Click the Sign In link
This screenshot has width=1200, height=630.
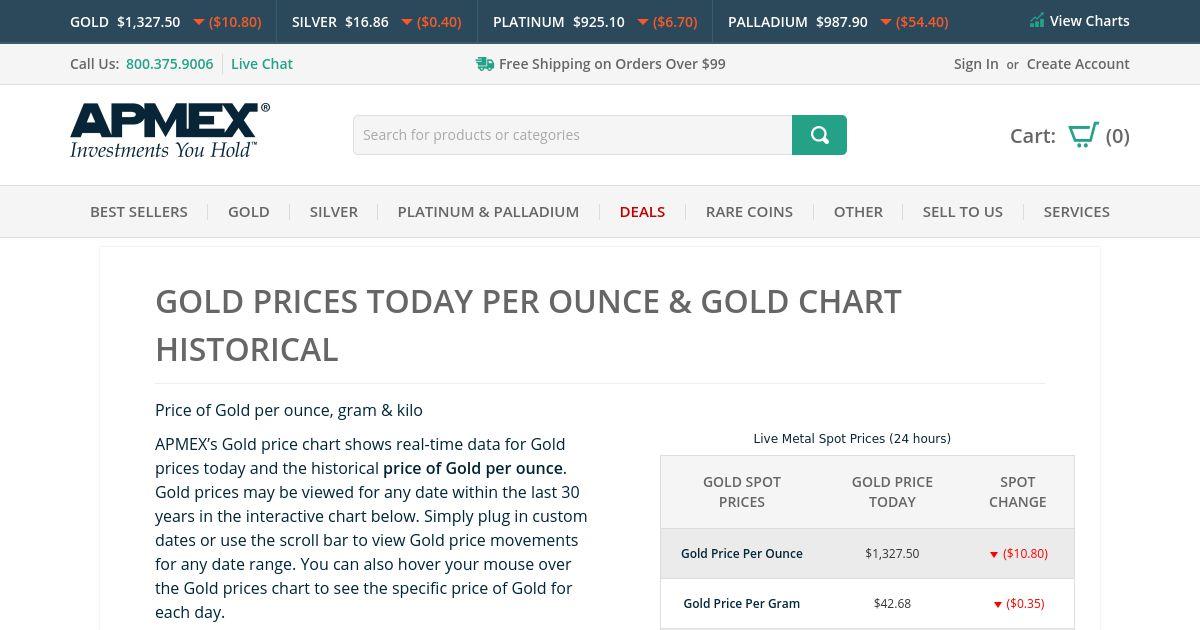coord(976,64)
